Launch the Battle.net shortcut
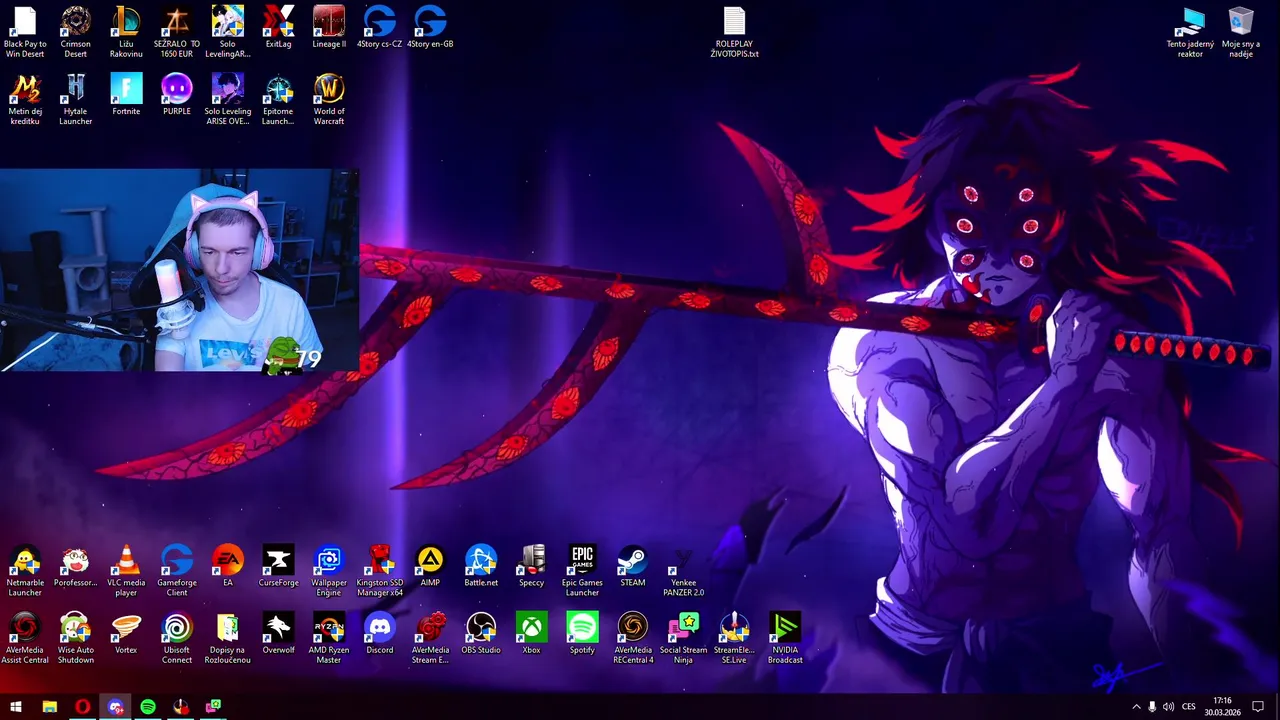 [x=481, y=566]
